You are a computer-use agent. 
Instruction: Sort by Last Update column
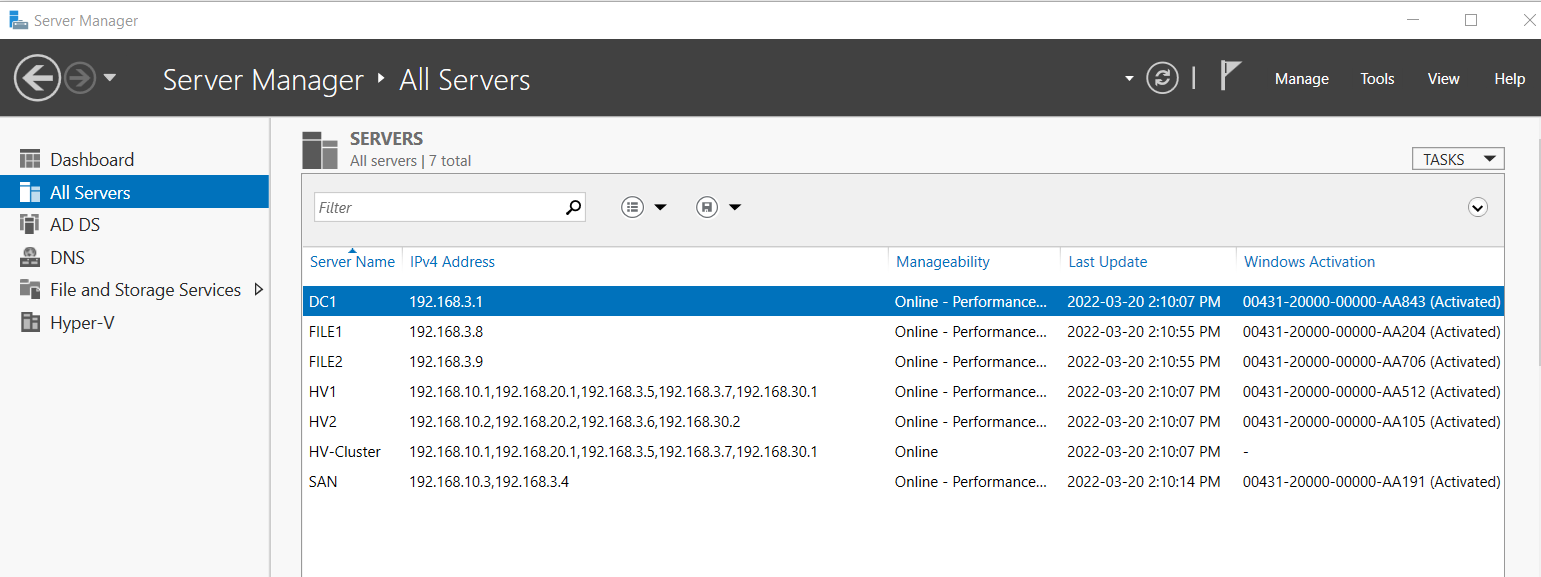[x=1107, y=262]
